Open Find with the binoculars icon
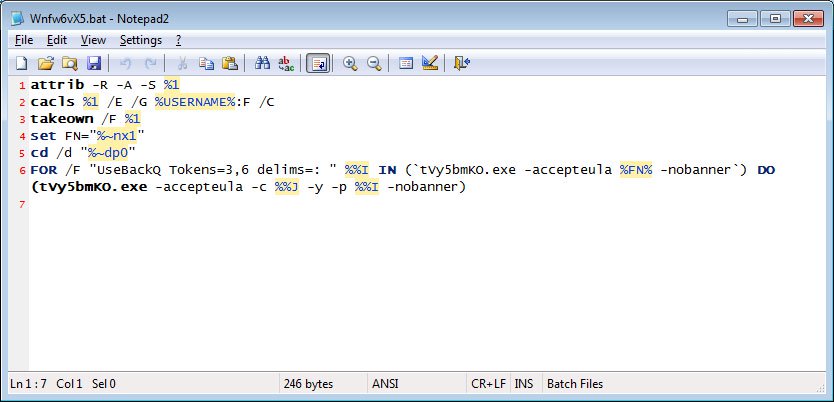Screen dimensions: 834x402 tap(262, 63)
